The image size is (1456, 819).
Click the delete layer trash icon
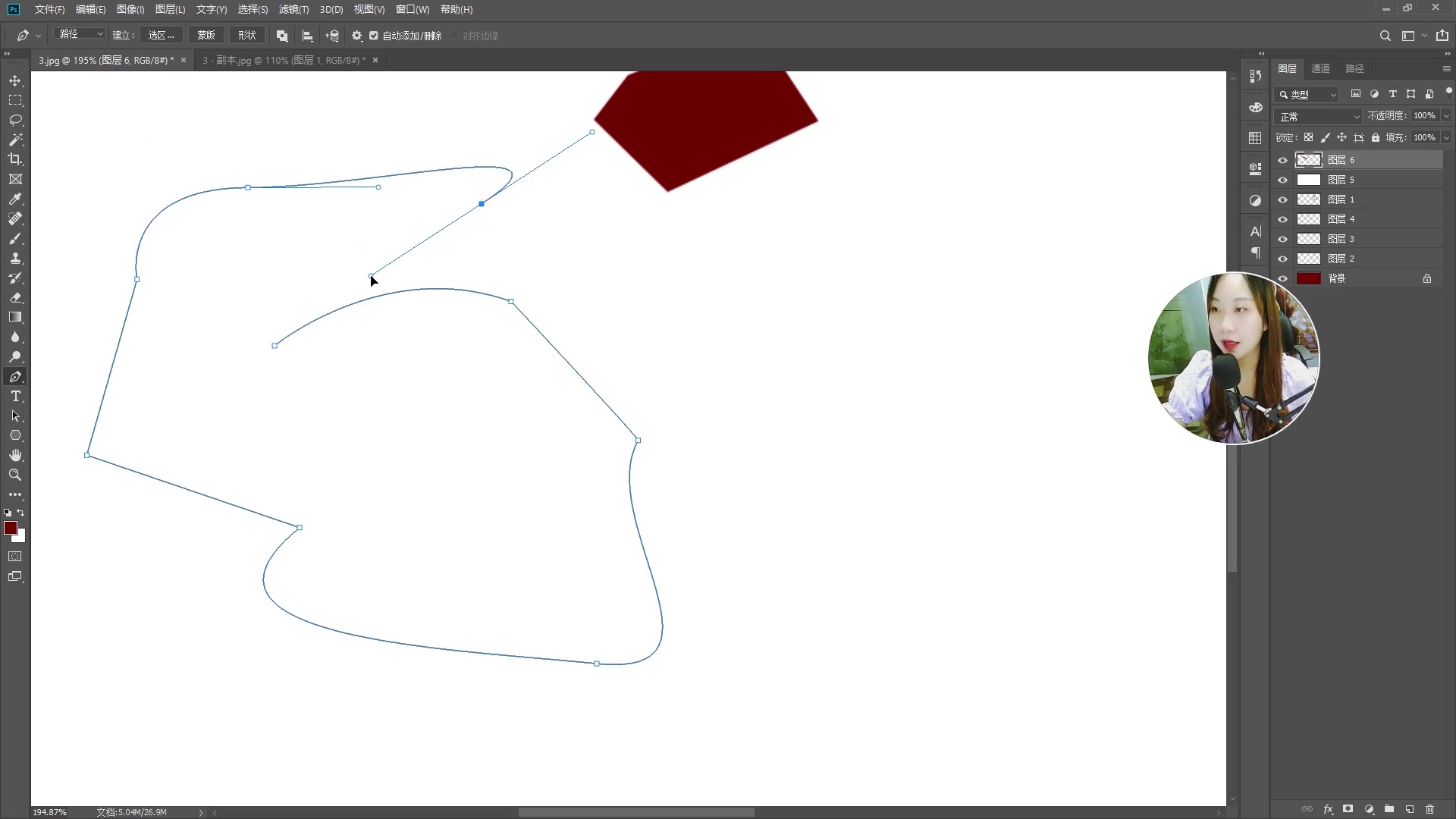tap(1430, 809)
